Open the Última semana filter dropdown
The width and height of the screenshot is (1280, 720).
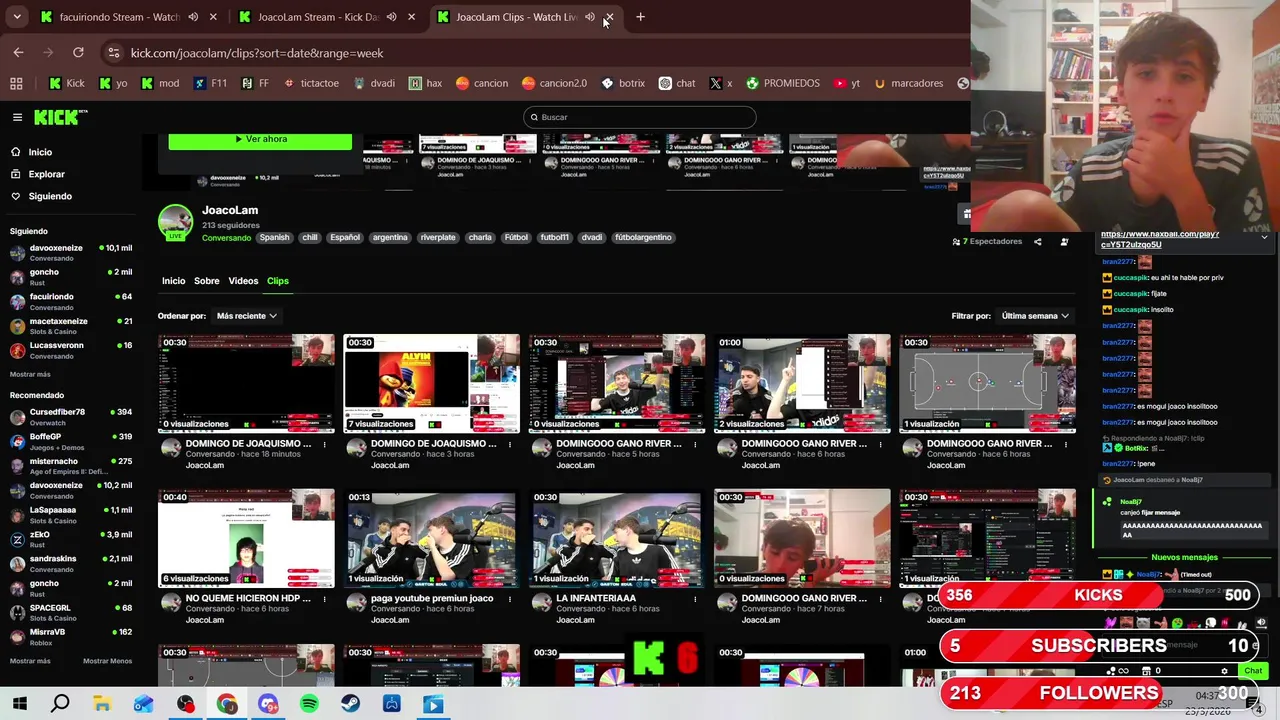(1035, 316)
